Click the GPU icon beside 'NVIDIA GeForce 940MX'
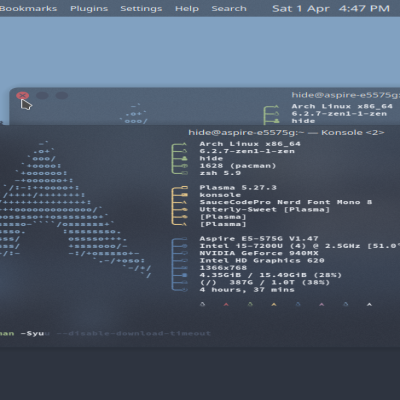 point(185,253)
